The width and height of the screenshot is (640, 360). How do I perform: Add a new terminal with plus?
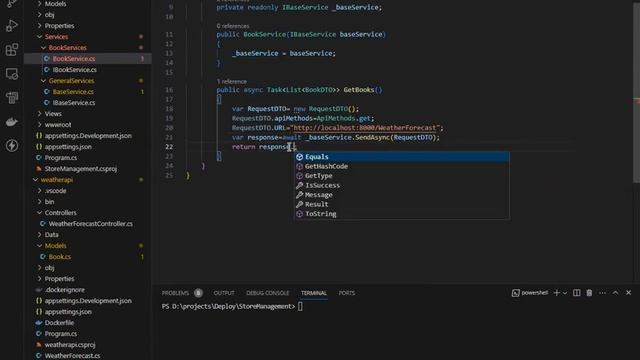click(556, 293)
